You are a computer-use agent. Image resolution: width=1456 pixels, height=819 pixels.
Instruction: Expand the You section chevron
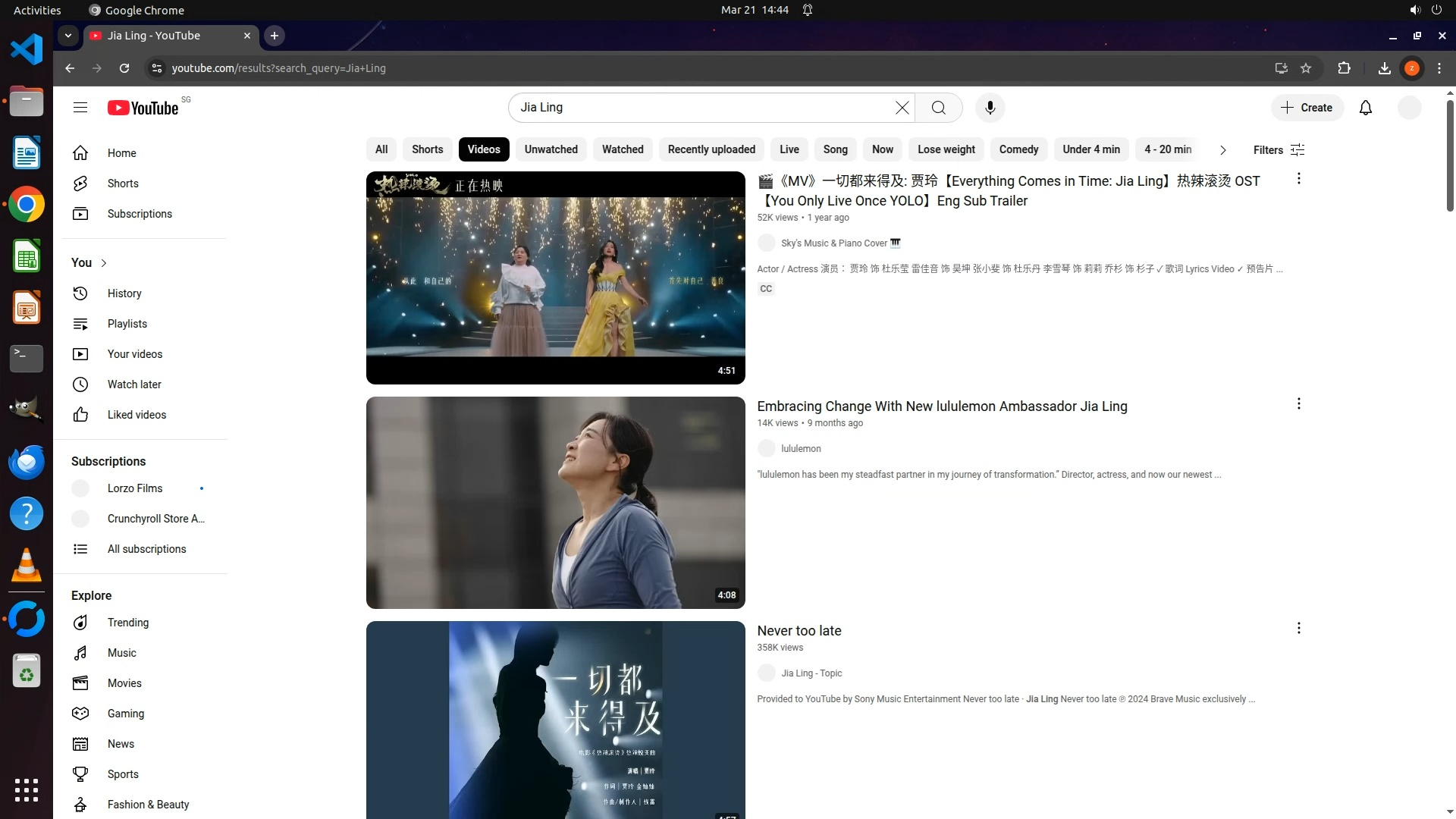point(104,263)
